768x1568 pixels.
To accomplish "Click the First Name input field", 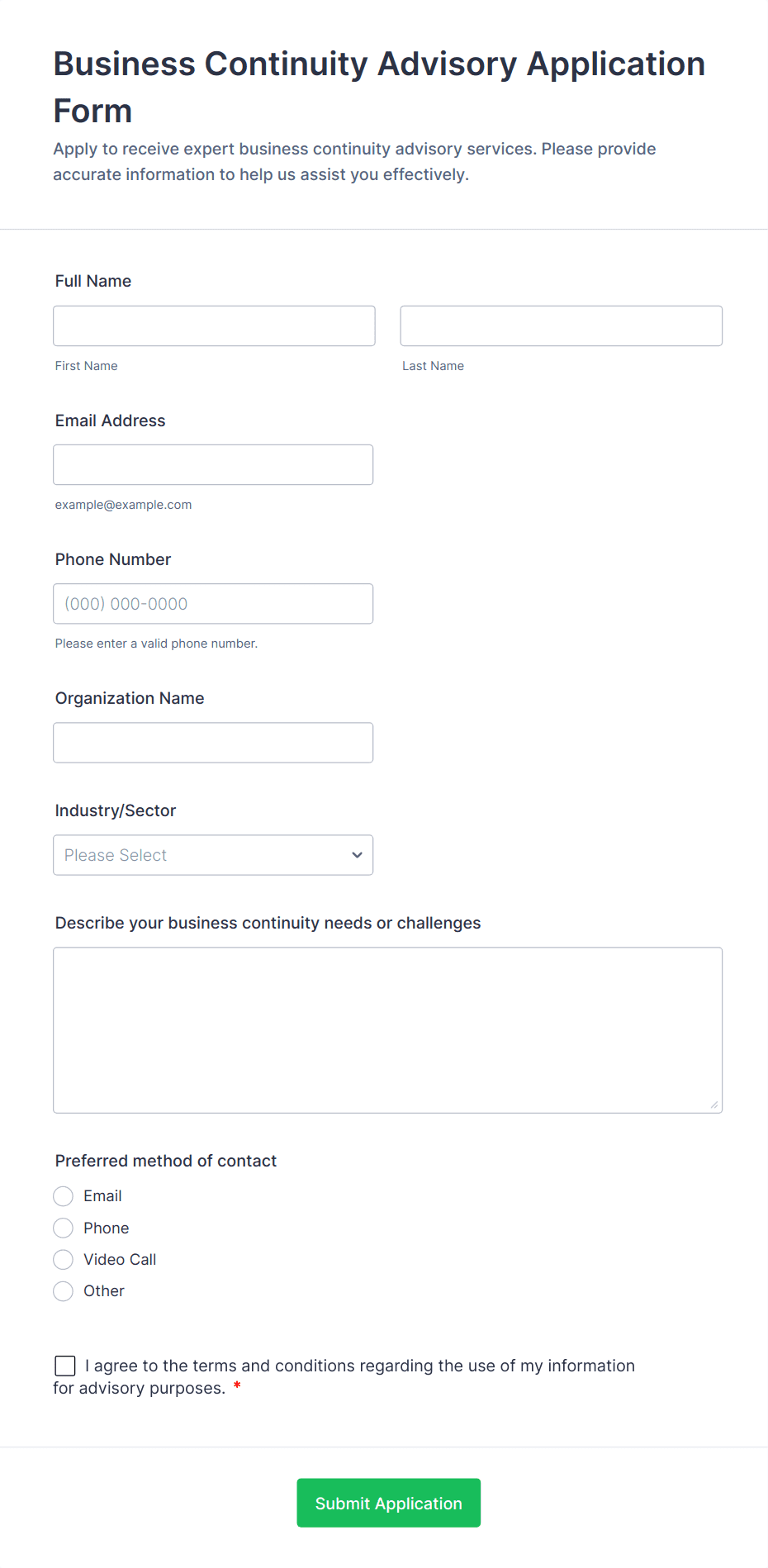I will pyautogui.click(x=214, y=326).
